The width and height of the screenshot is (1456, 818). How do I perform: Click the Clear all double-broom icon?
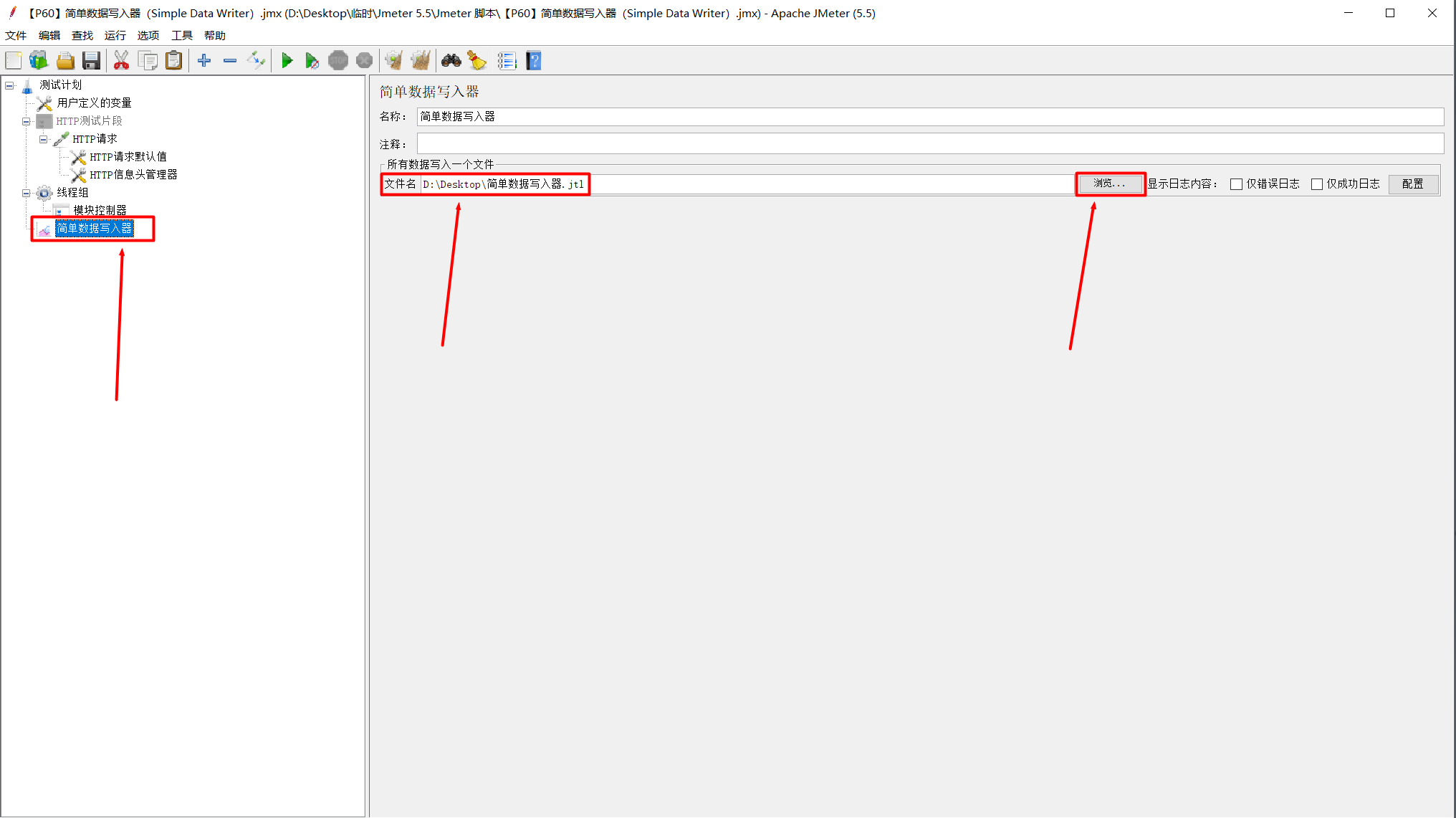421,61
